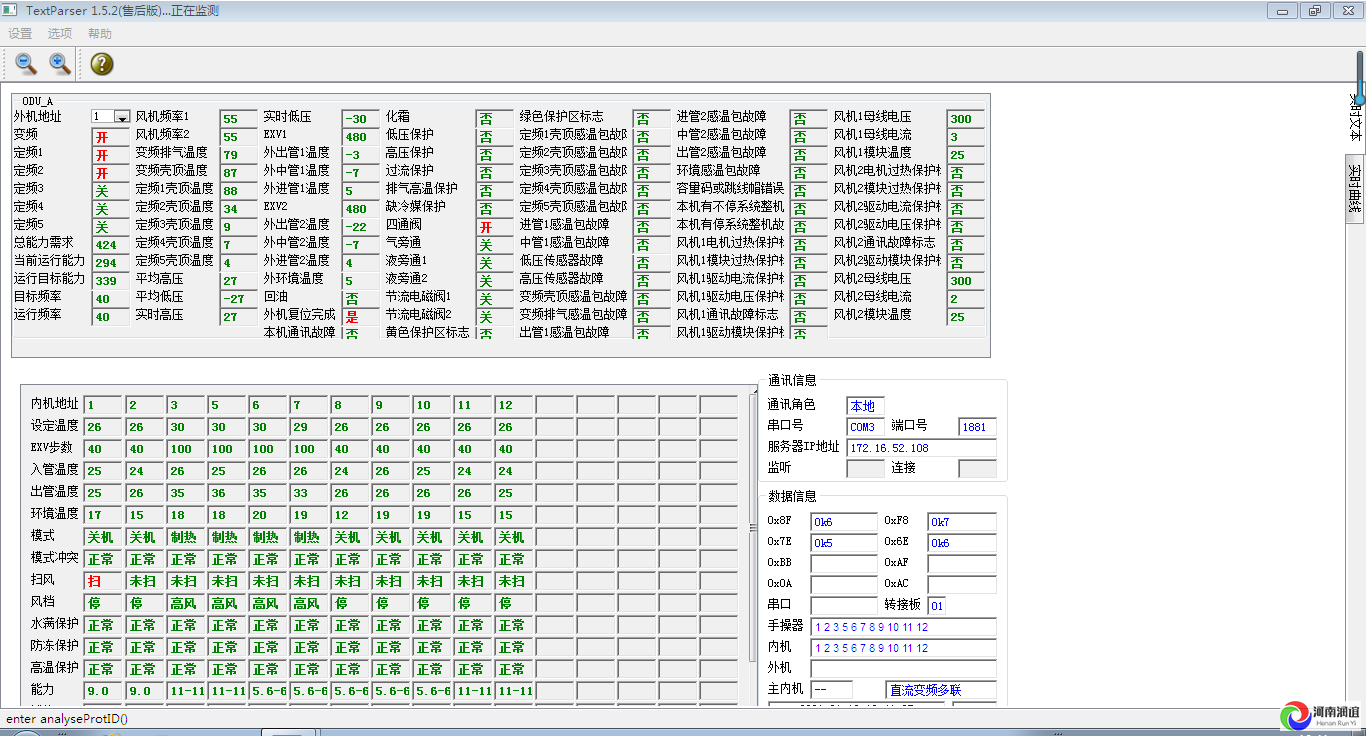
Task: Click the 通讯角色 本地 field
Action: (864, 406)
